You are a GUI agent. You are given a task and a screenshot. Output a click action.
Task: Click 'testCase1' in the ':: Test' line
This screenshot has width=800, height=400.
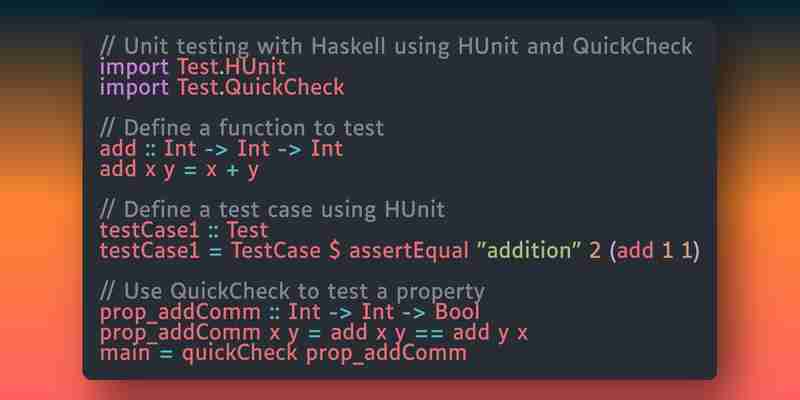click(x=149, y=230)
